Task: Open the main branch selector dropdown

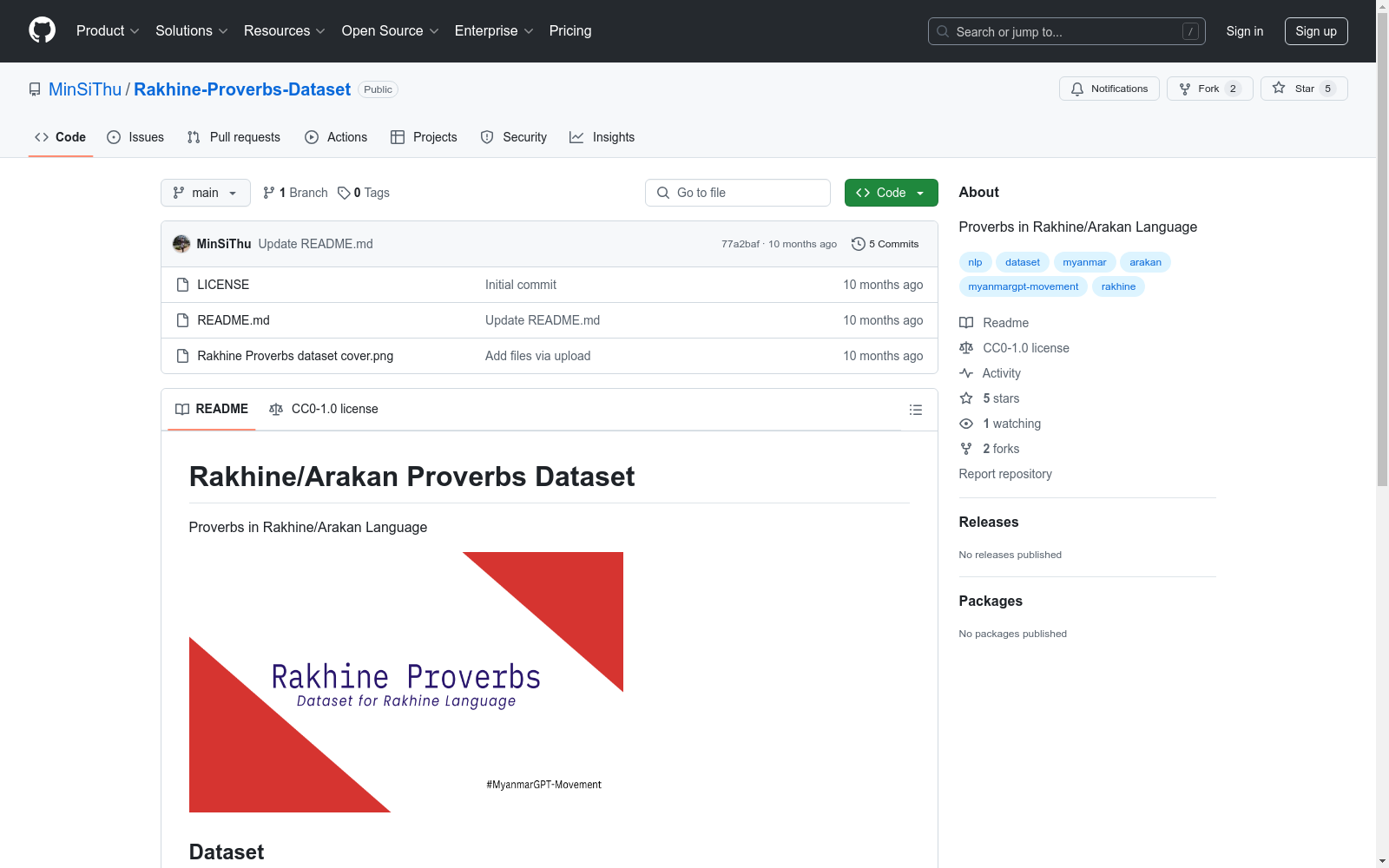Action: click(x=206, y=193)
